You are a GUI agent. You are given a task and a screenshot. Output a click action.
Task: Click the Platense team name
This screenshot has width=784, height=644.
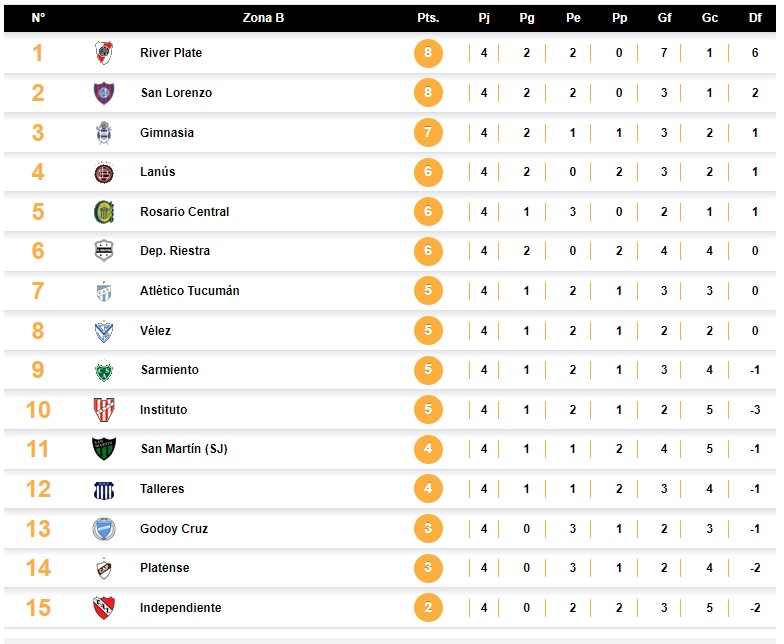click(164, 568)
